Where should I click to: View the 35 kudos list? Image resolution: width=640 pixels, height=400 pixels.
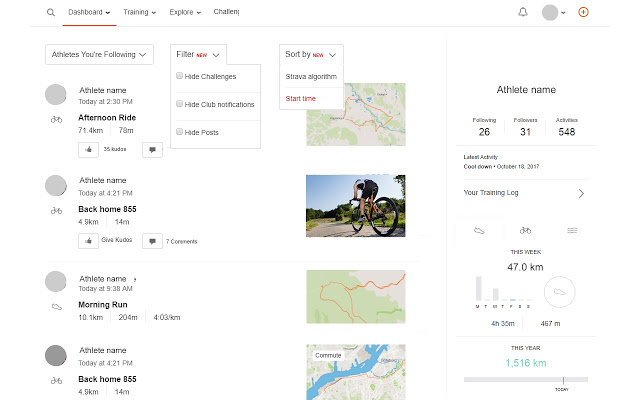tap(115, 149)
